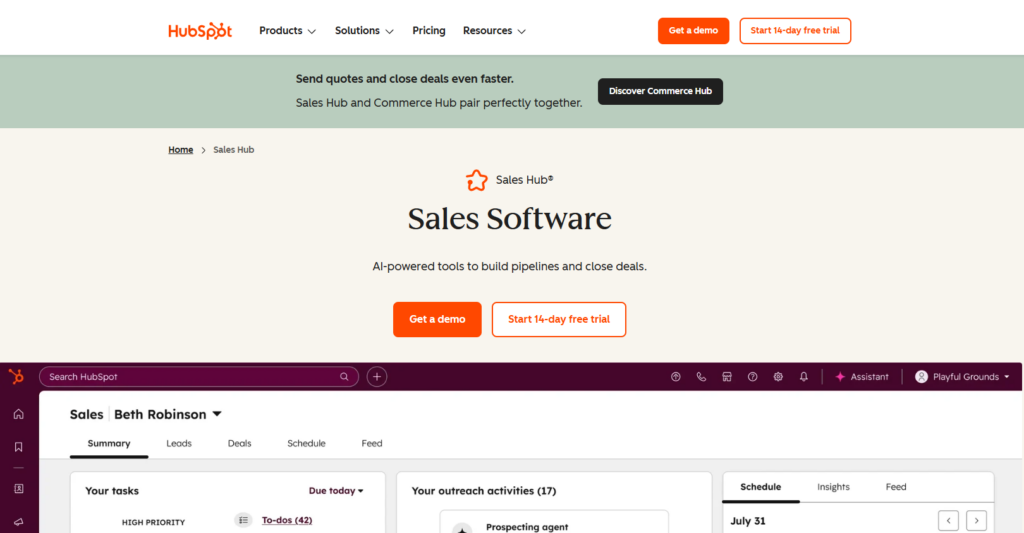Go to next day in schedule
Image resolution: width=1024 pixels, height=533 pixels.
pyautogui.click(x=976, y=521)
